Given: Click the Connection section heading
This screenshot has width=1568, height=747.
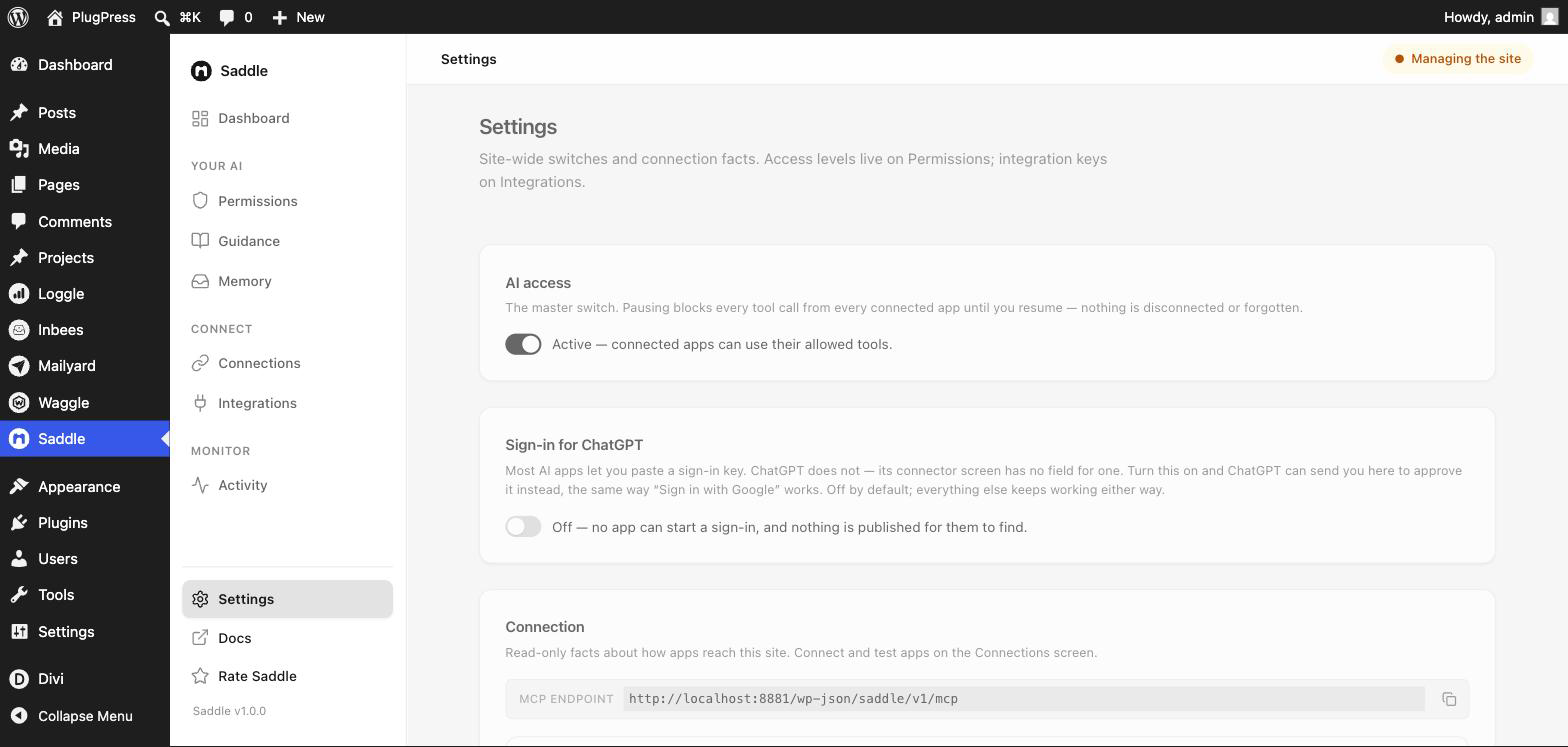Looking at the screenshot, I should [x=545, y=627].
